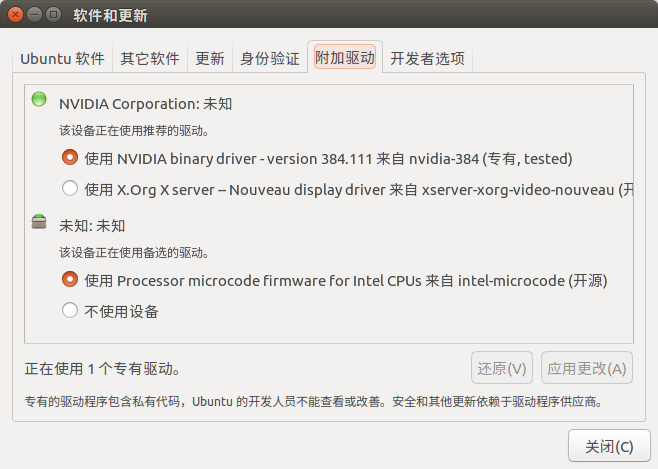The image size is (658, 469).
Task: Switch to the Ubuntu 软件 tab
Action: (62, 58)
